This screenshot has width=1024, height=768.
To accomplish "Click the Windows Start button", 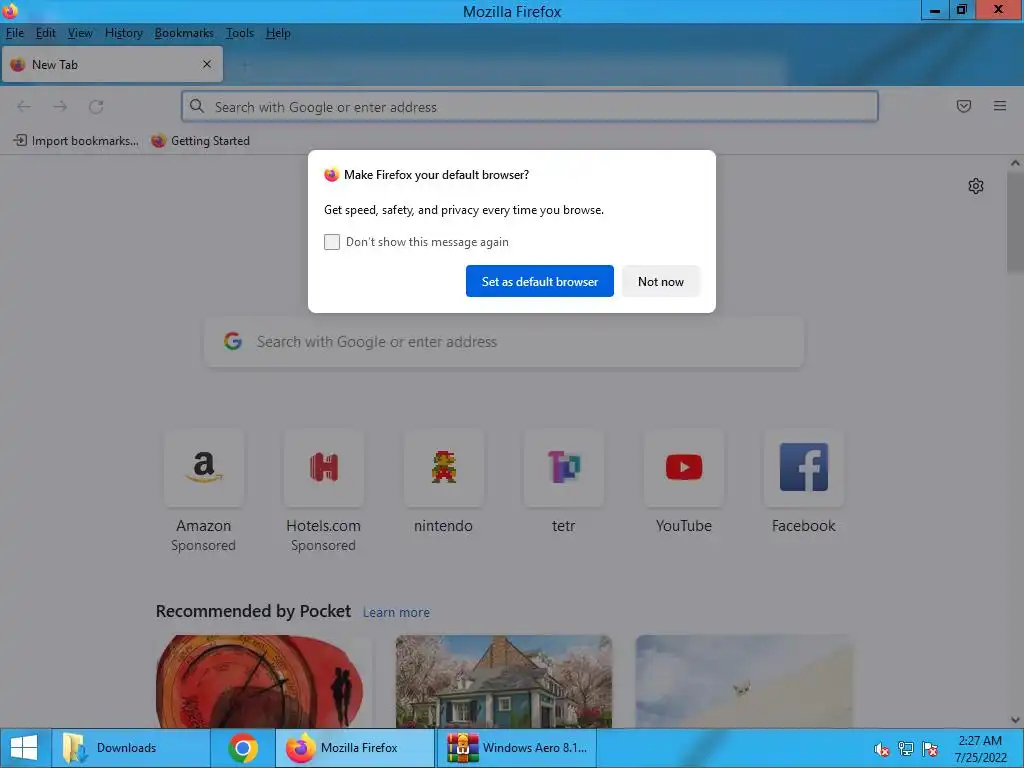I will (x=25, y=748).
